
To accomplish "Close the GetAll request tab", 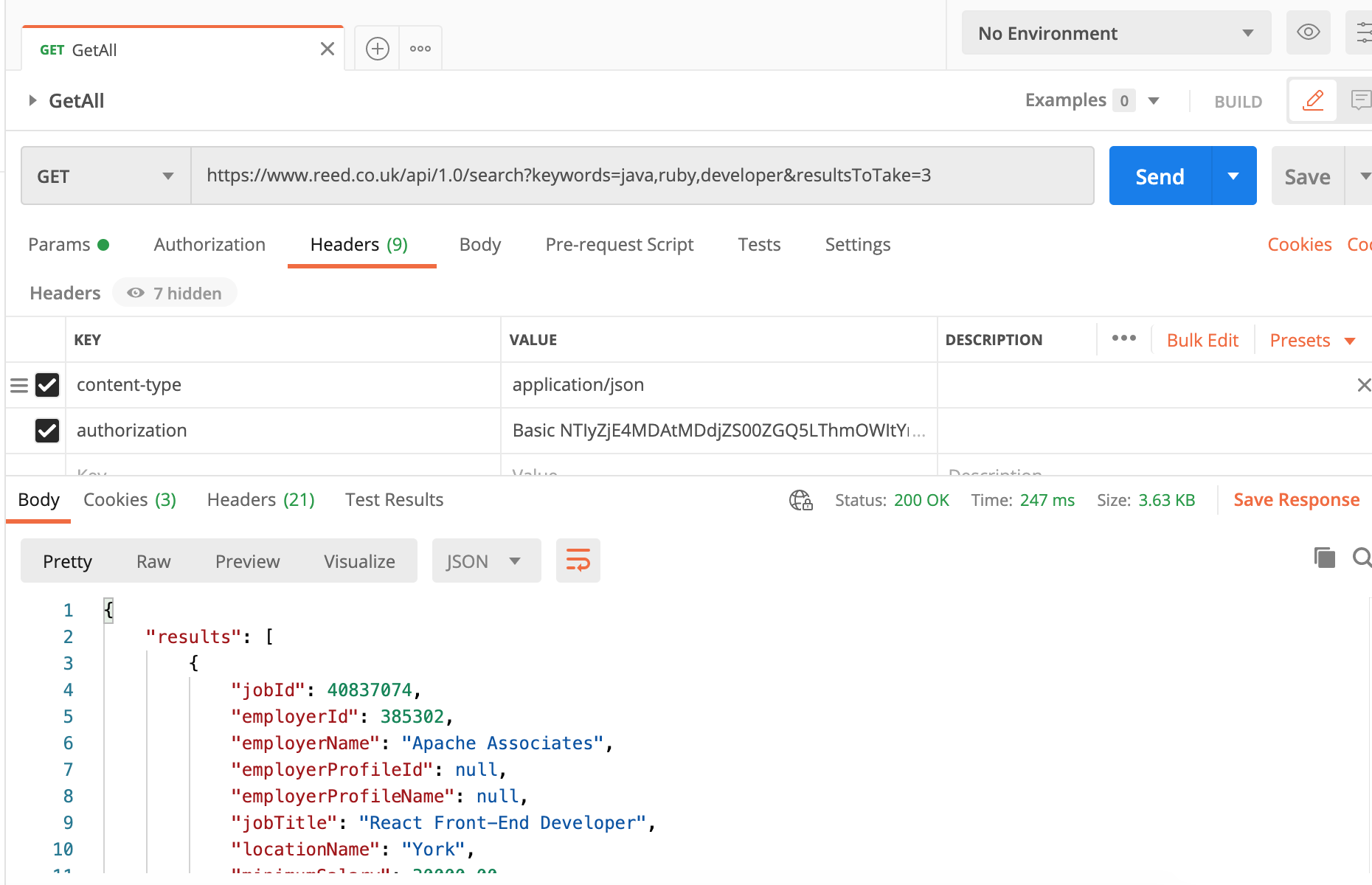I will point(328,49).
